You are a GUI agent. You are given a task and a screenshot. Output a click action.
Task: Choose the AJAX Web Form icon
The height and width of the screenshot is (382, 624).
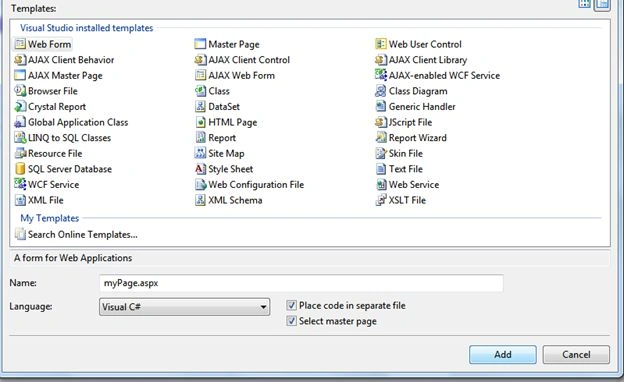click(200, 75)
